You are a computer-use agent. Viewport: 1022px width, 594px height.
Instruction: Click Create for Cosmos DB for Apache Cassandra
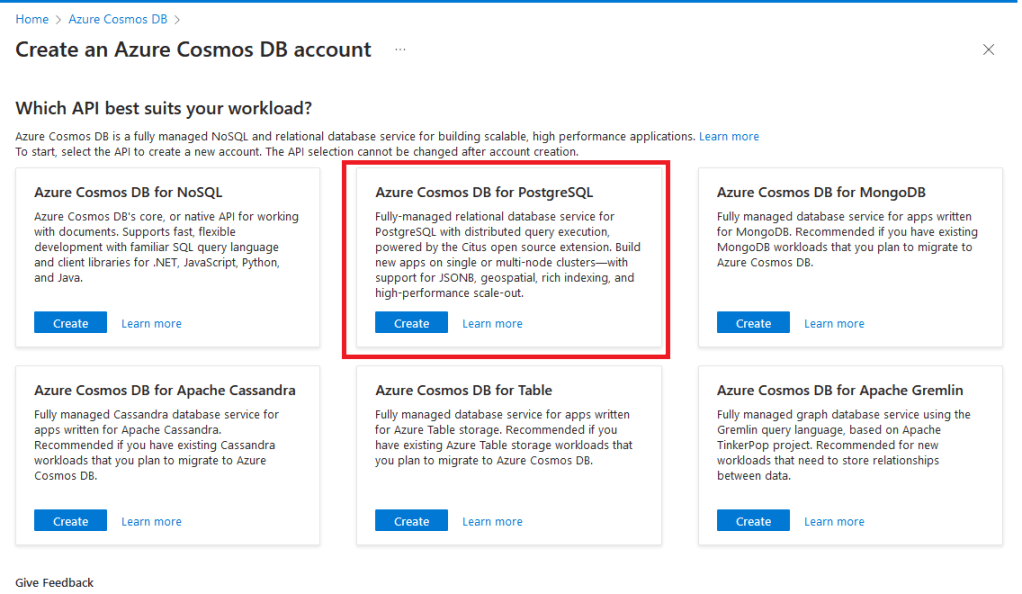point(70,521)
